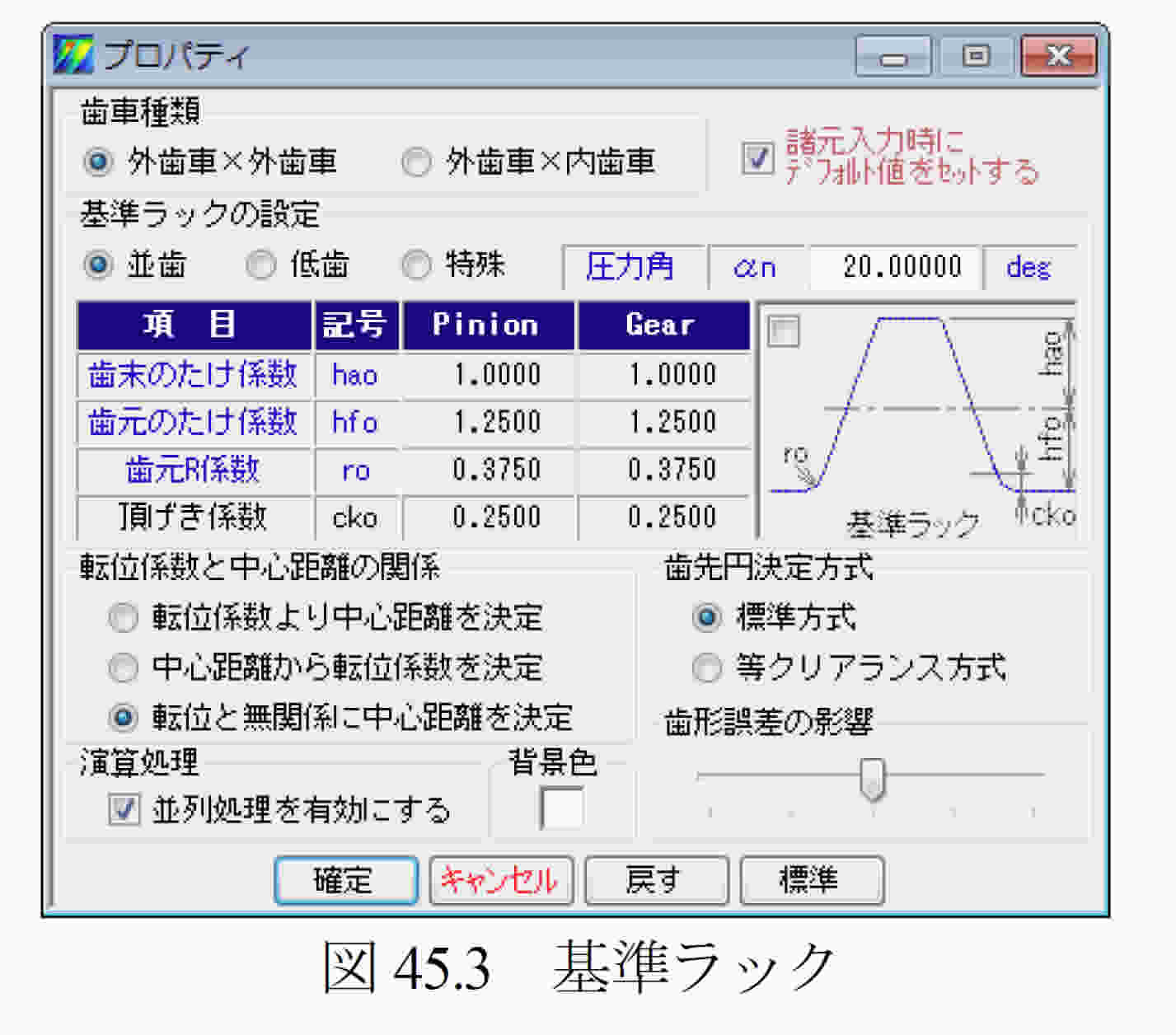Image resolution: width=1176 pixels, height=1035 pixels.
Task: Select 中心距離から転位係数を決定 option
Action: point(124,667)
